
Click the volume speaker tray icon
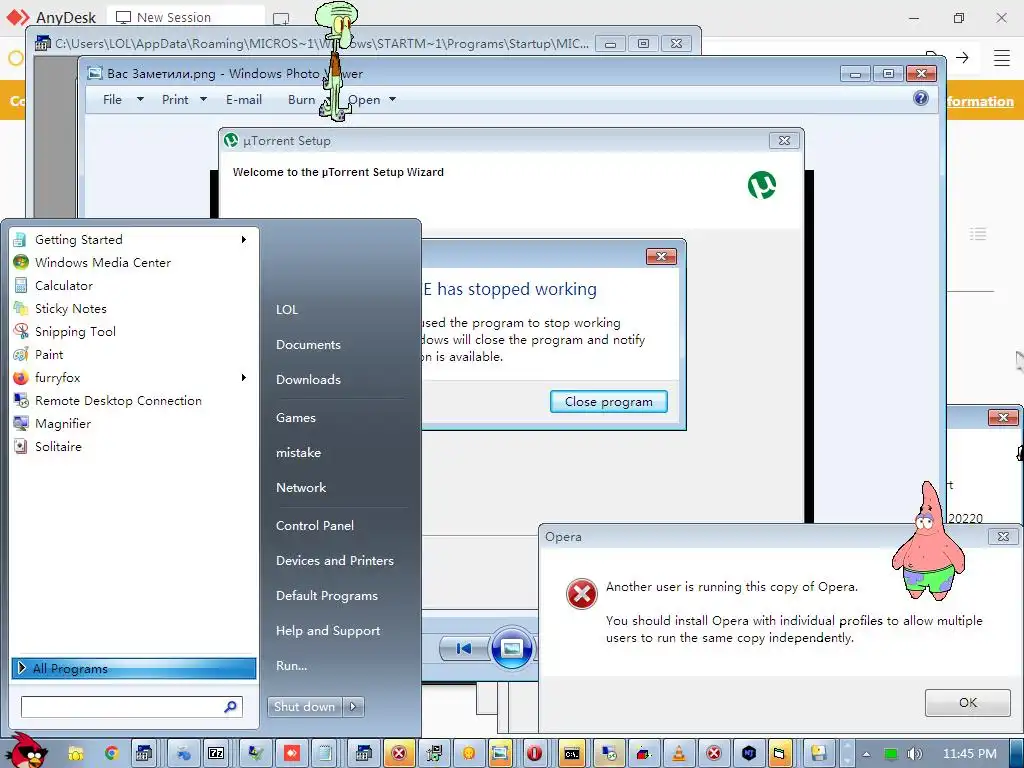914,754
